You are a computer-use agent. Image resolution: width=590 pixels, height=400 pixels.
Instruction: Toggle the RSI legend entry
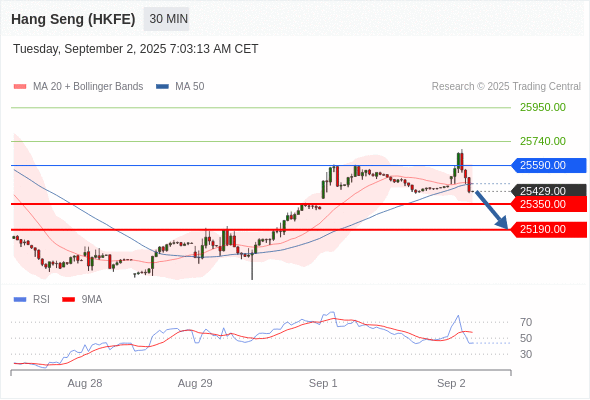pos(32,300)
